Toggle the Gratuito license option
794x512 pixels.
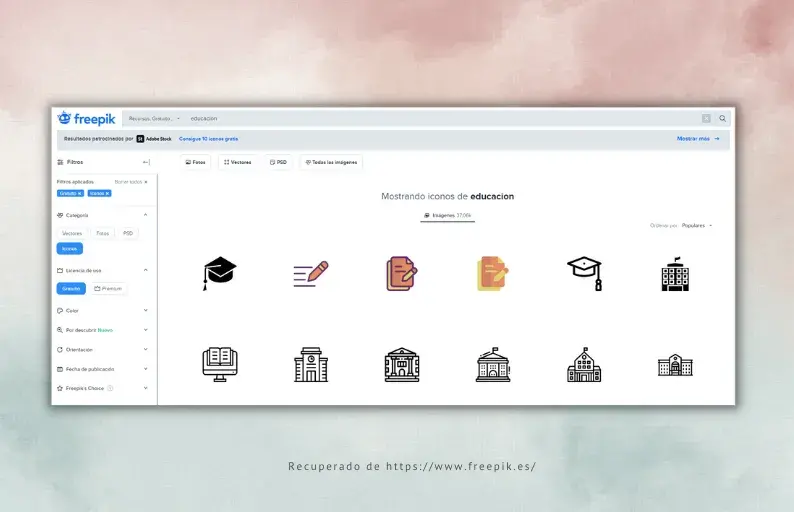(x=71, y=289)
